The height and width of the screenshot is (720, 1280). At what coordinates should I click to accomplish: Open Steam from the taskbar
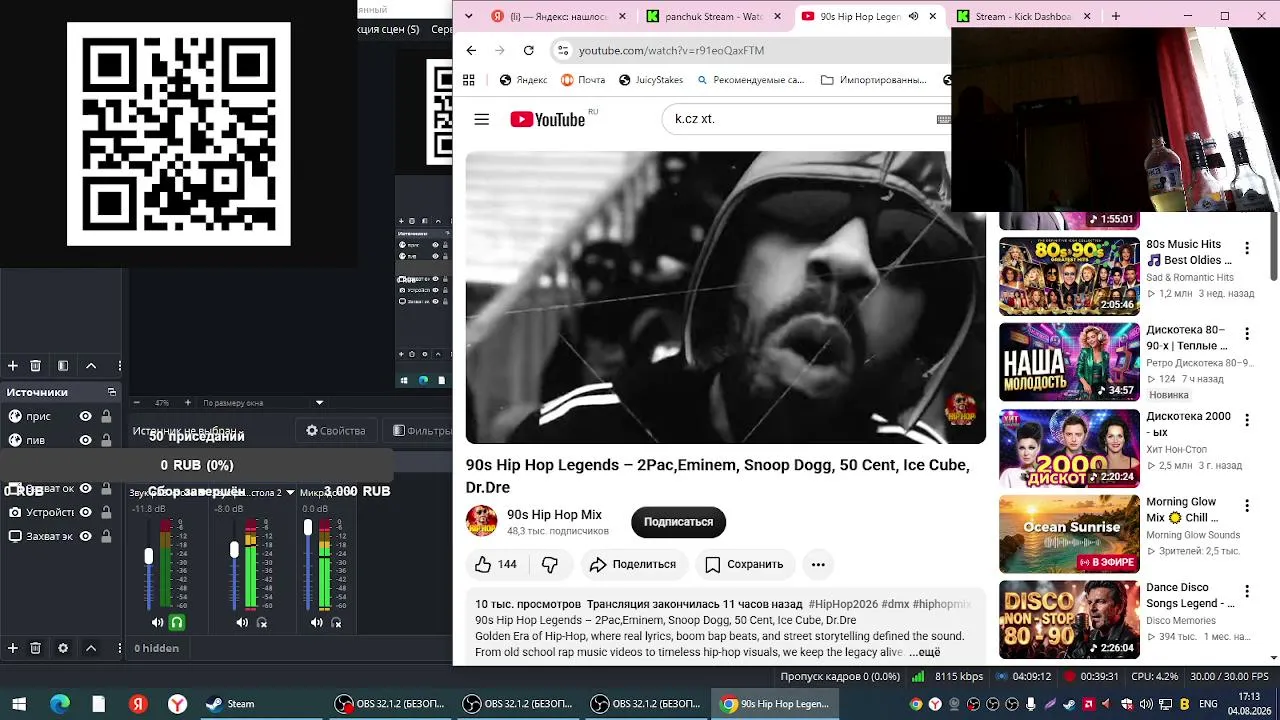231,704
